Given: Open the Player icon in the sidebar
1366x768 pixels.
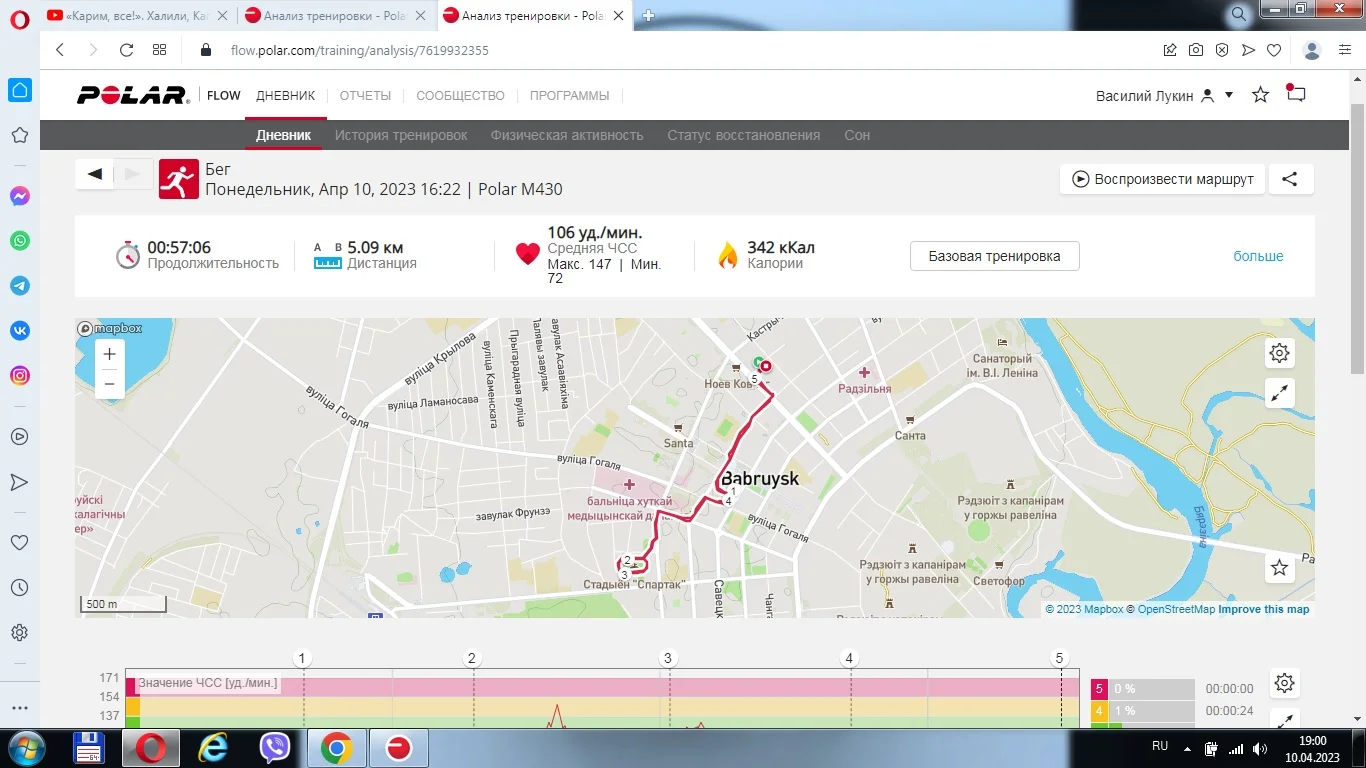Looking at the screenshot, I should click(20, 436).
